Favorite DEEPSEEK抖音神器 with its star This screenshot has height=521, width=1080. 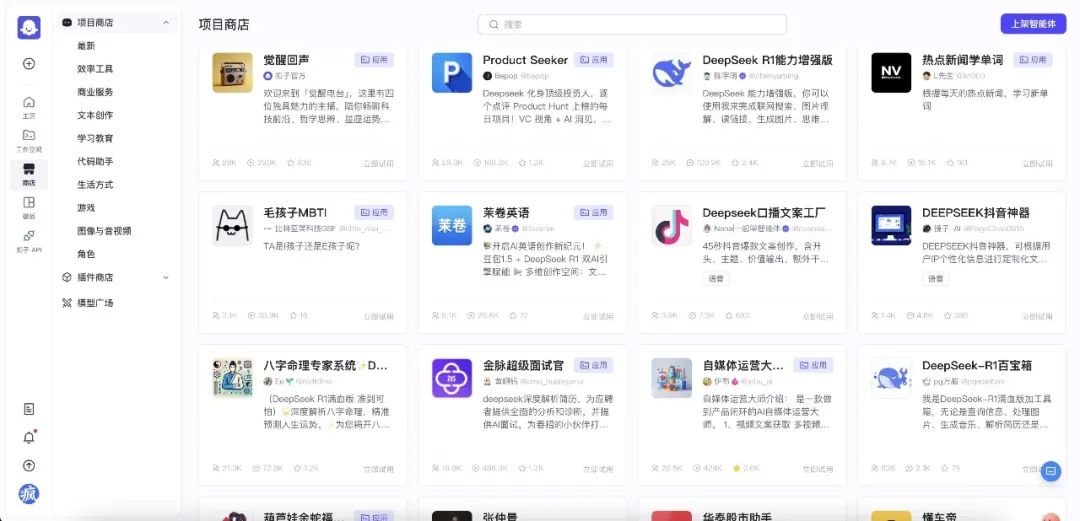pyautogui.click(x=947, y=316)
